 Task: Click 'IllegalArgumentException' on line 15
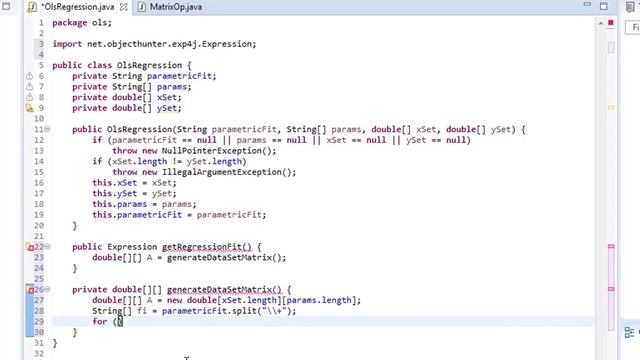click(x=221, y=172)
